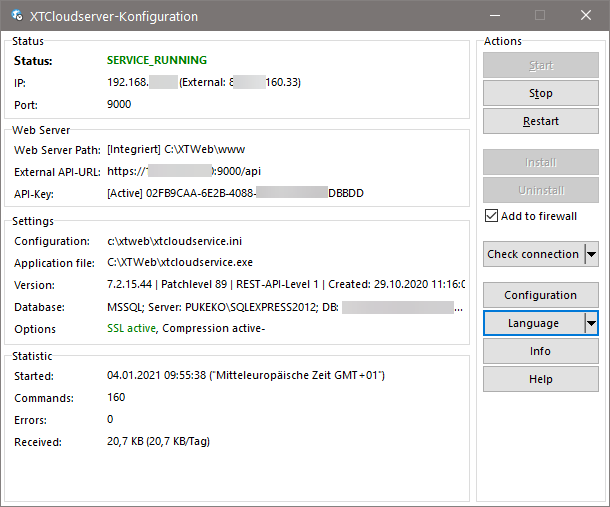The width and height of the screenshot is (610, 507).
Task: Click the SSL active options text
Action: [131, 328]
